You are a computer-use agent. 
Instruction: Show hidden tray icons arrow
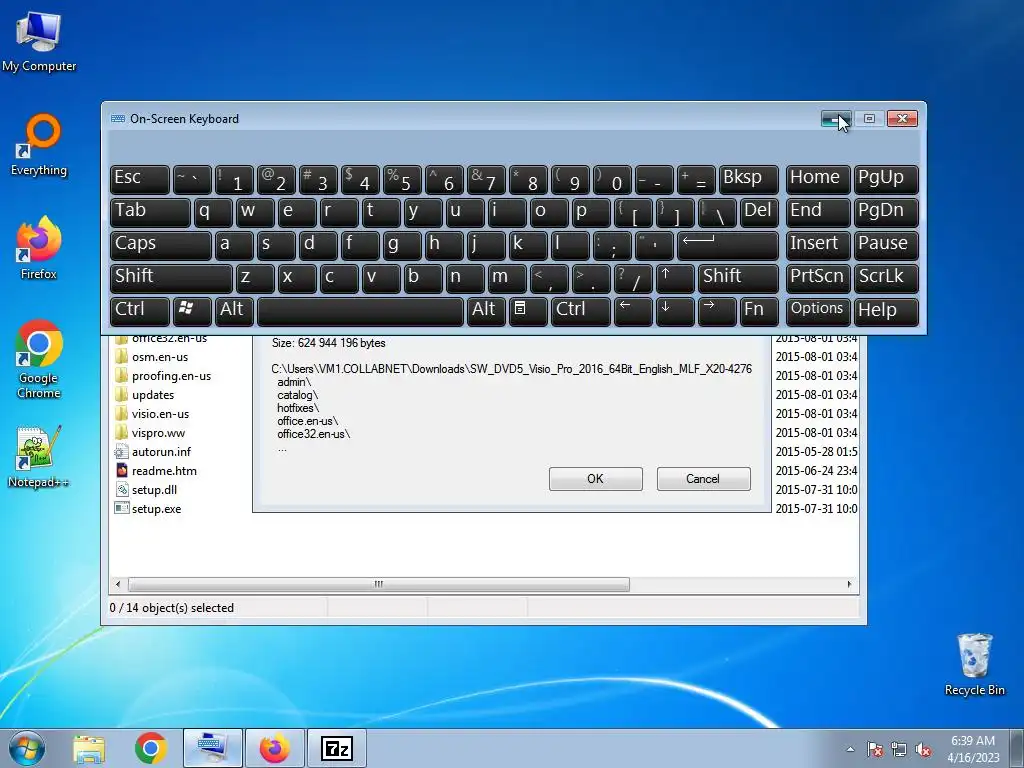pyautogui.click(x=850, y=749)
